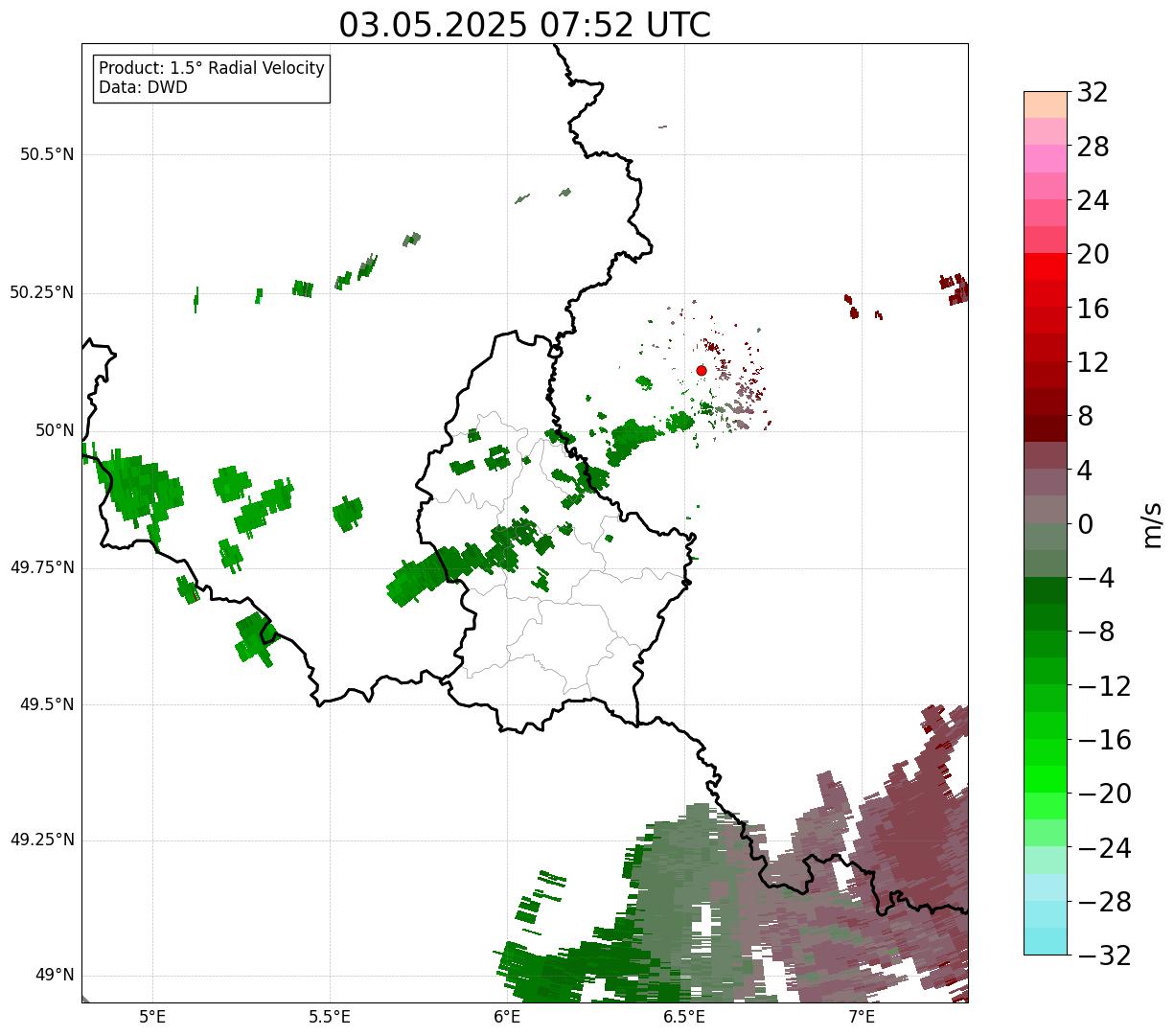Click the colorbar tick label −16

[x=1104, y=740]
